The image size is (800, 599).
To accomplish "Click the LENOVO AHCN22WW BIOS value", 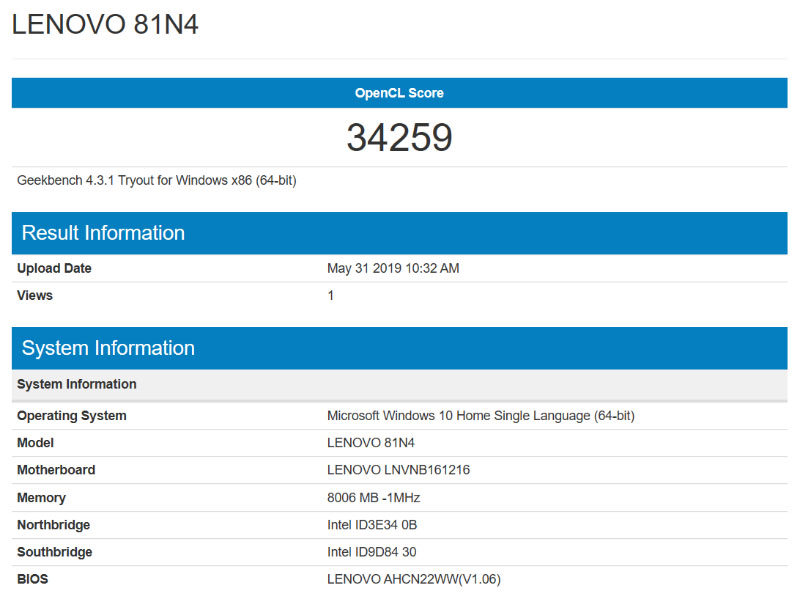I will coord(414,579).
